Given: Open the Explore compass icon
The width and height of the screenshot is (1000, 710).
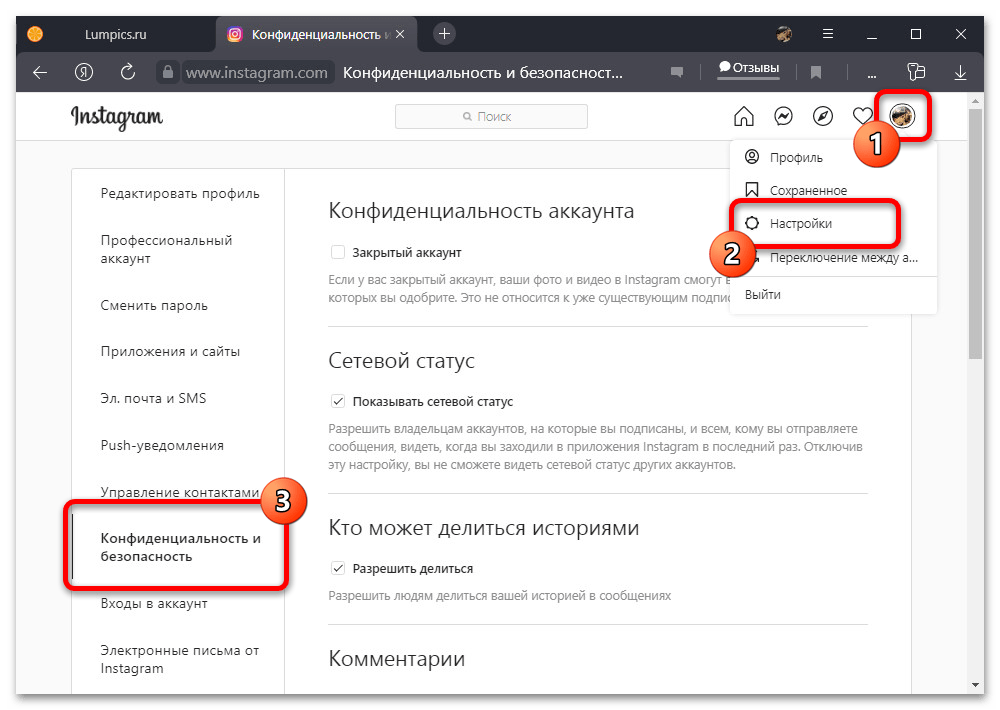Looking at the screenshot, I should coord(823,116).
